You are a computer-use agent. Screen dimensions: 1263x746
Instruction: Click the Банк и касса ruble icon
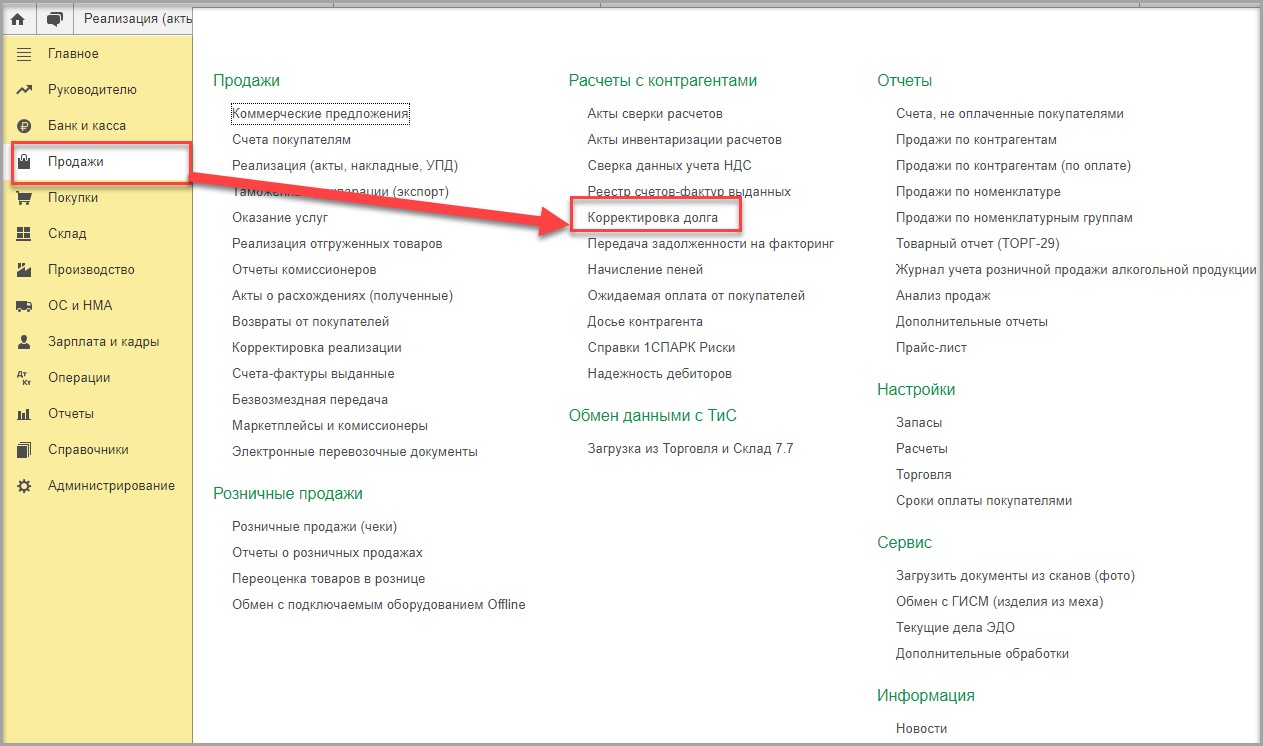point(25,126)
